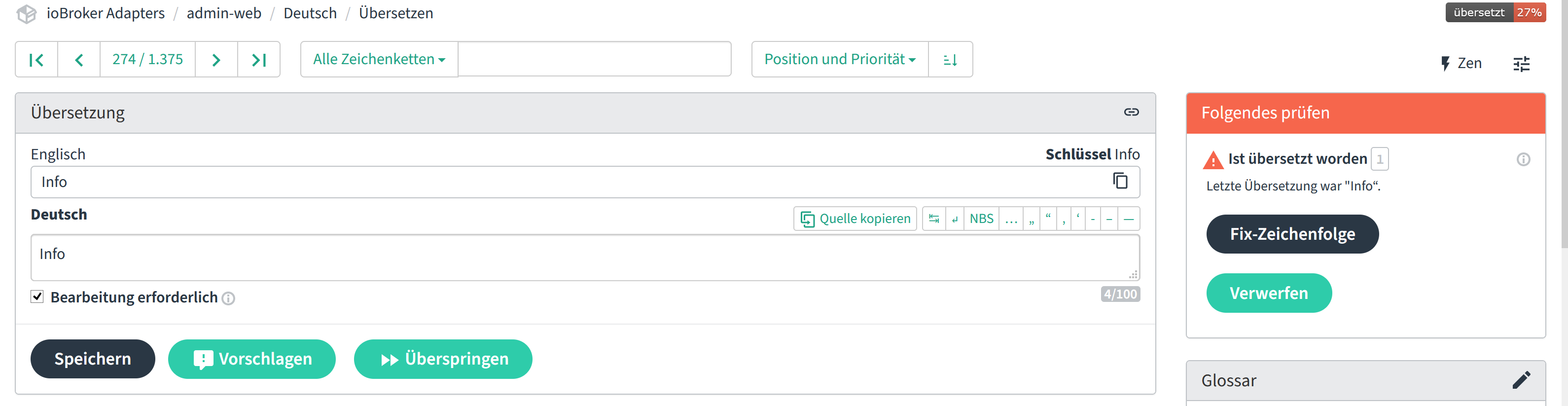Expand the Alle Zeichenketten dropdown
The height and width of the screenshot is (406, 1568).
click(379, 60)
